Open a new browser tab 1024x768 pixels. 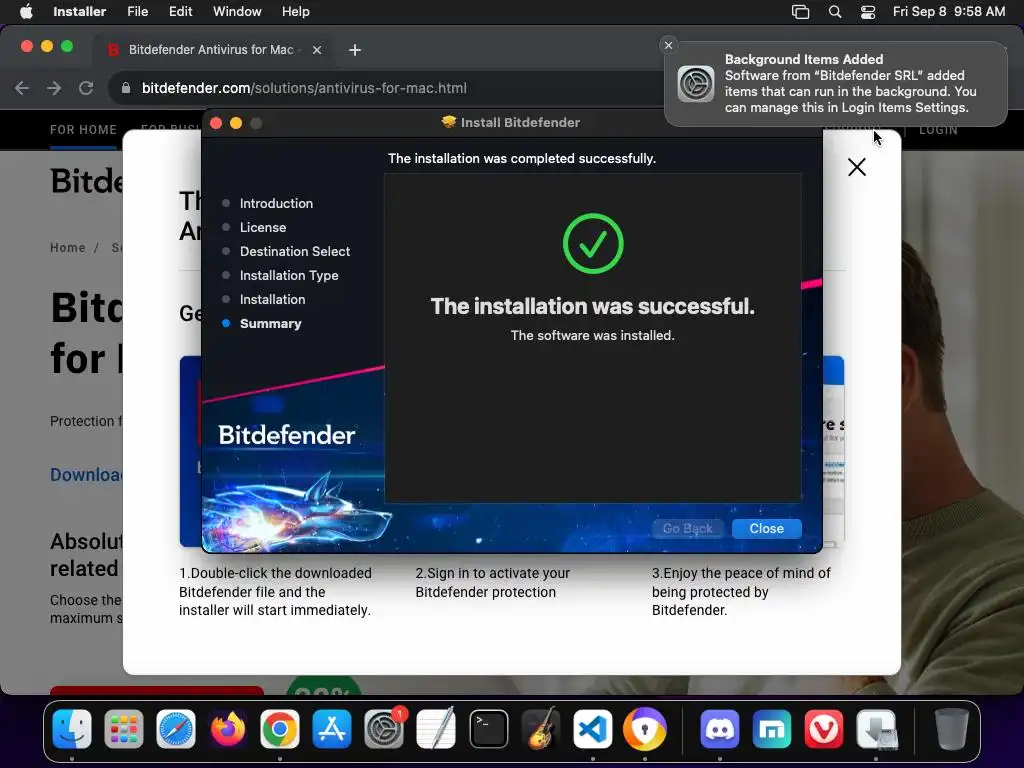click(x=355, y=50)
